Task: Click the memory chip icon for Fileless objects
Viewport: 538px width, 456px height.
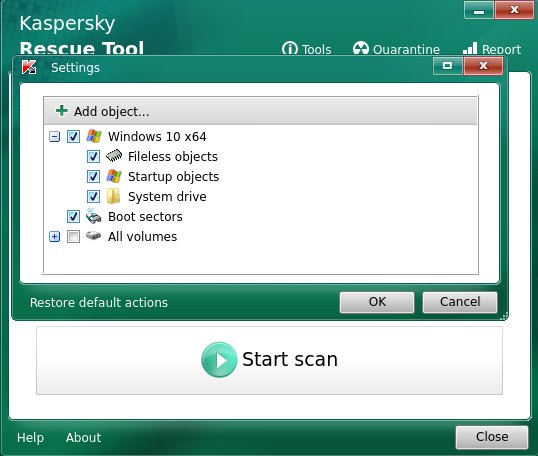Action: pyautogui.click(x=114, y=156)
